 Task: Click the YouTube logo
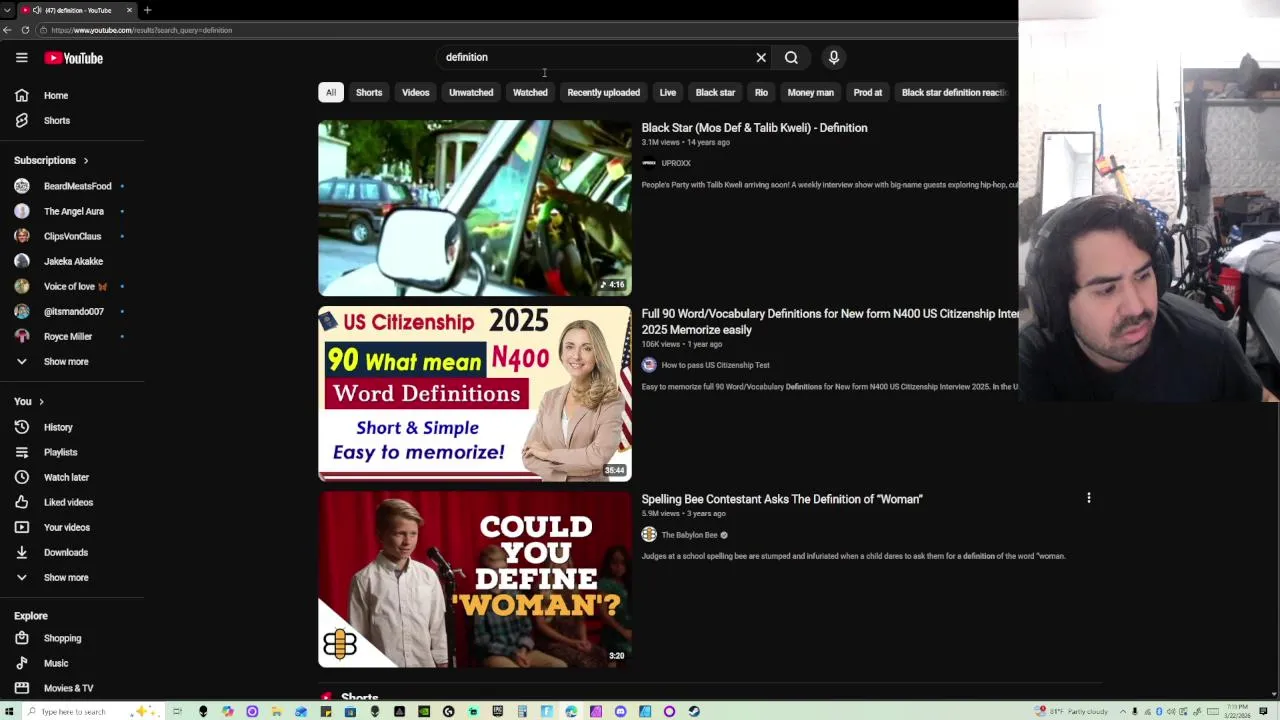(x=74, y=58)
